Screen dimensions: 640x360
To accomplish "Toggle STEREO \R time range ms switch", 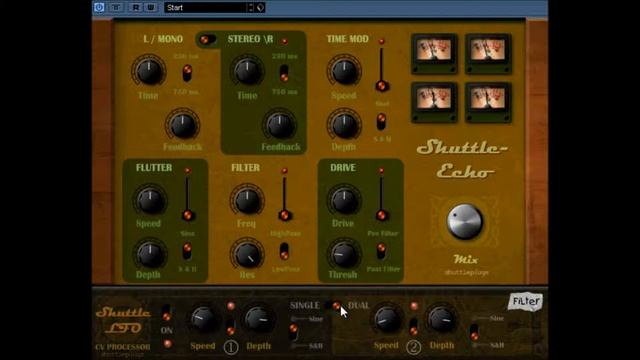I will click(x=284, y=73).
